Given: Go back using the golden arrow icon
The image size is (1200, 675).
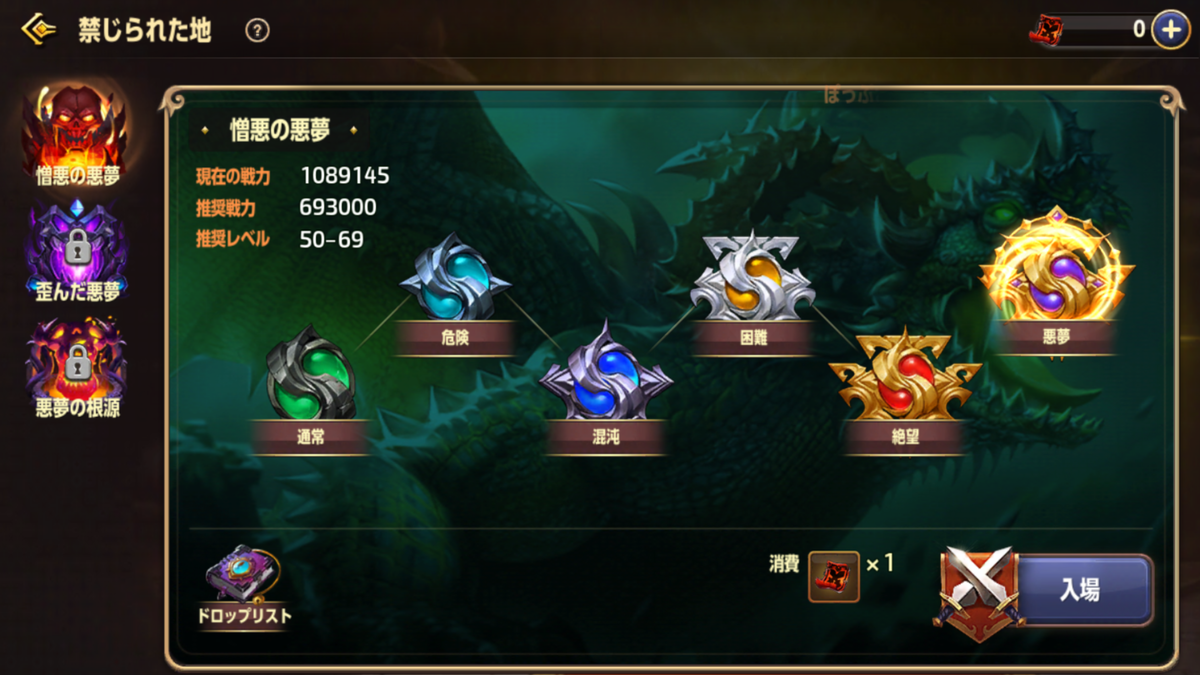Looking at the screenshot, I should point(38,29).
